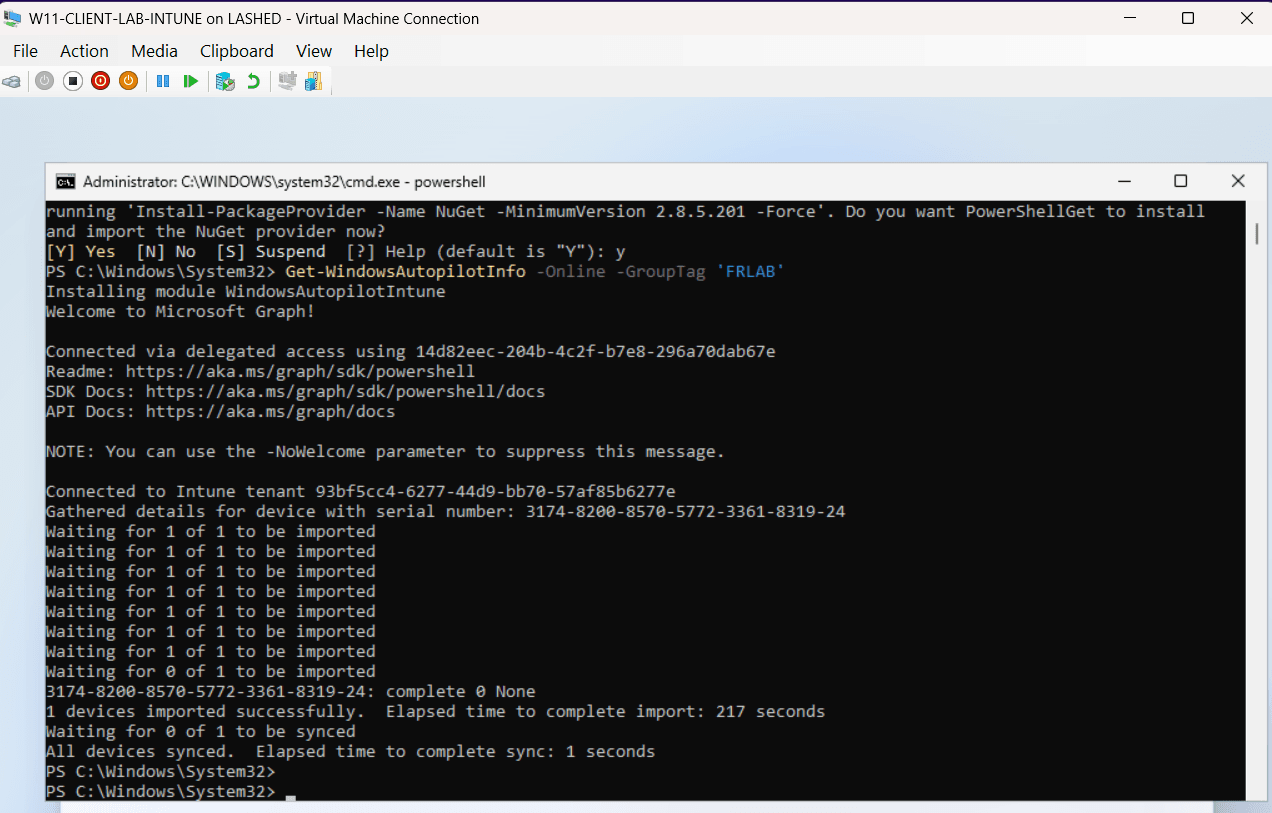Click the grayed-out Start power icon
This screenshot has width=1272, height=813.
44,82
